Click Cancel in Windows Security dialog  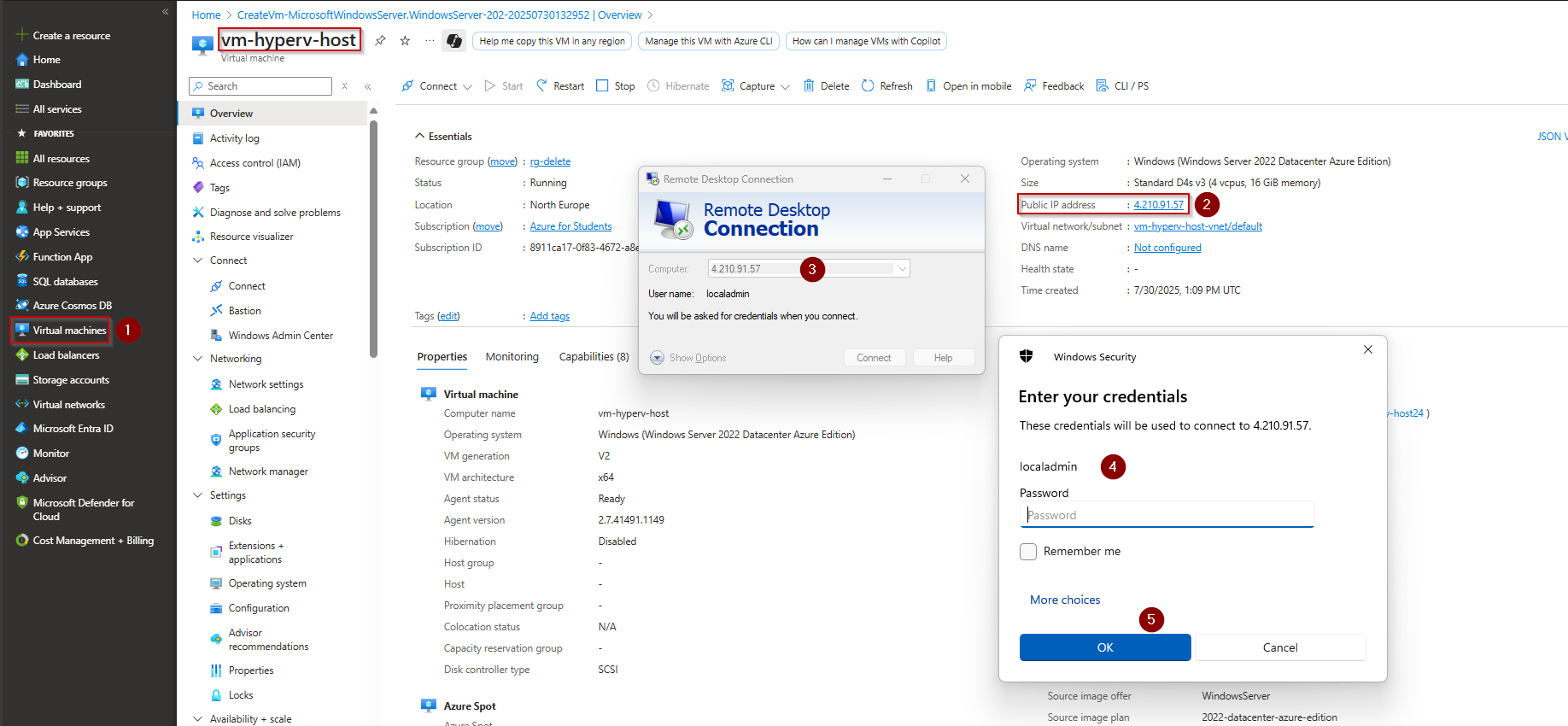coord(1280,647)
